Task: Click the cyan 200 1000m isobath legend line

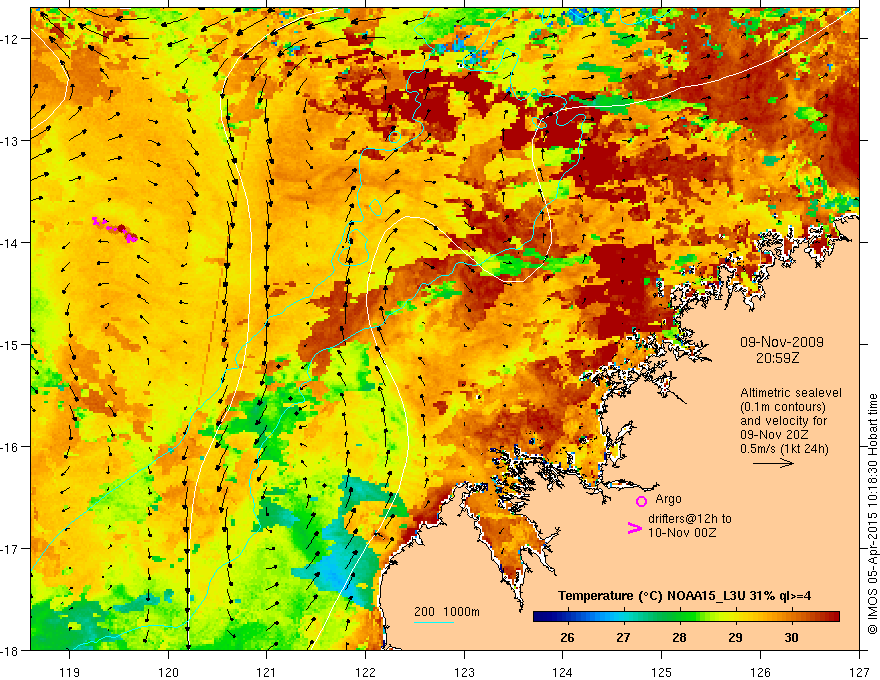Action: (x=434, y=622)
